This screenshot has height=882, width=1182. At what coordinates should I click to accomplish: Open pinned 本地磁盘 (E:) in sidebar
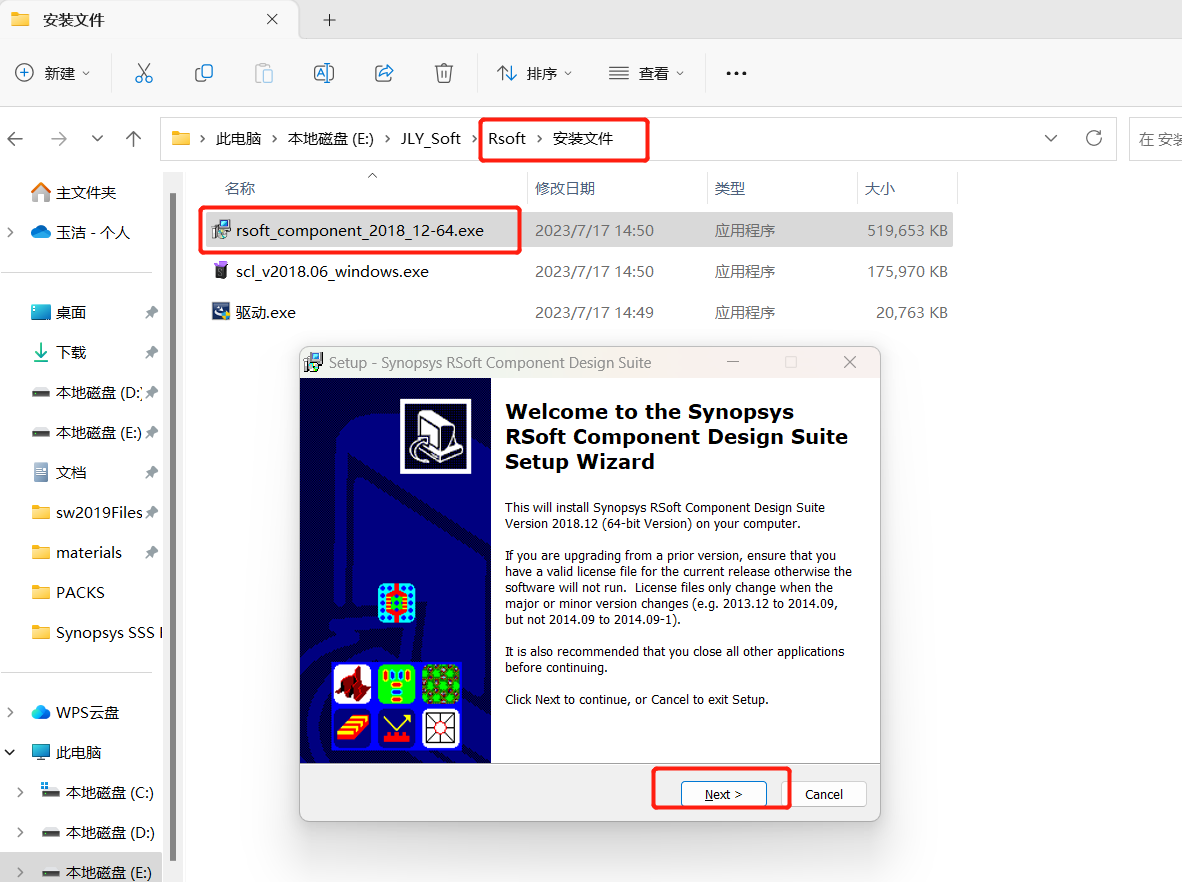(x=98, y=433)
